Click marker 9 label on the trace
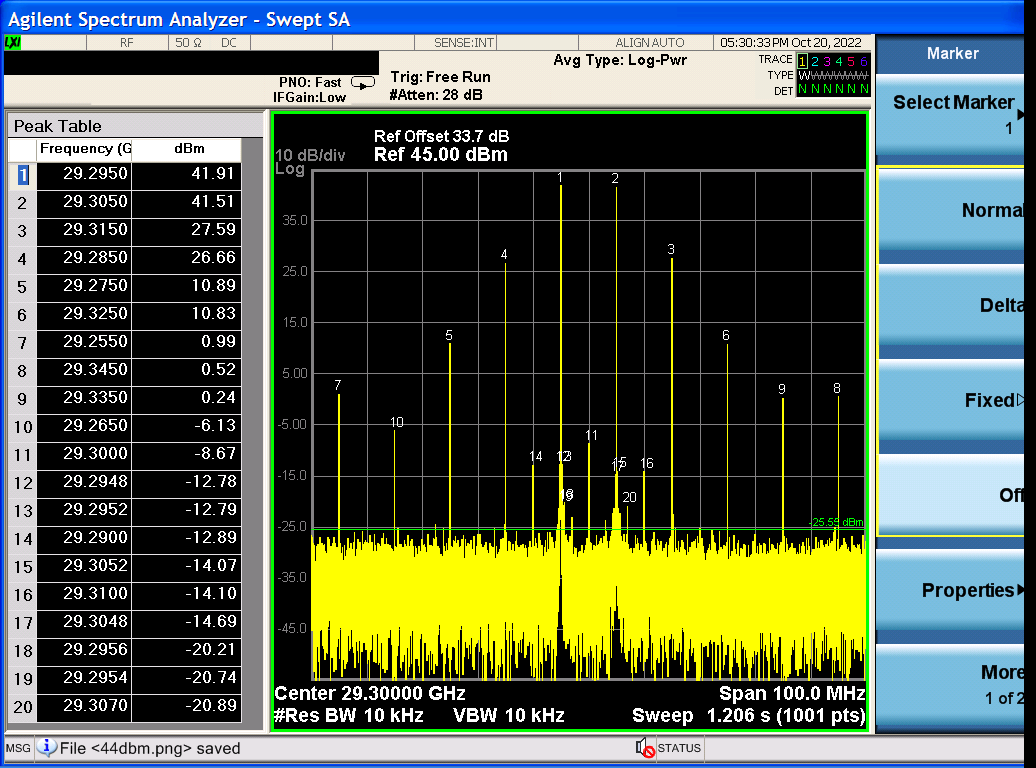 click(782, 389)
